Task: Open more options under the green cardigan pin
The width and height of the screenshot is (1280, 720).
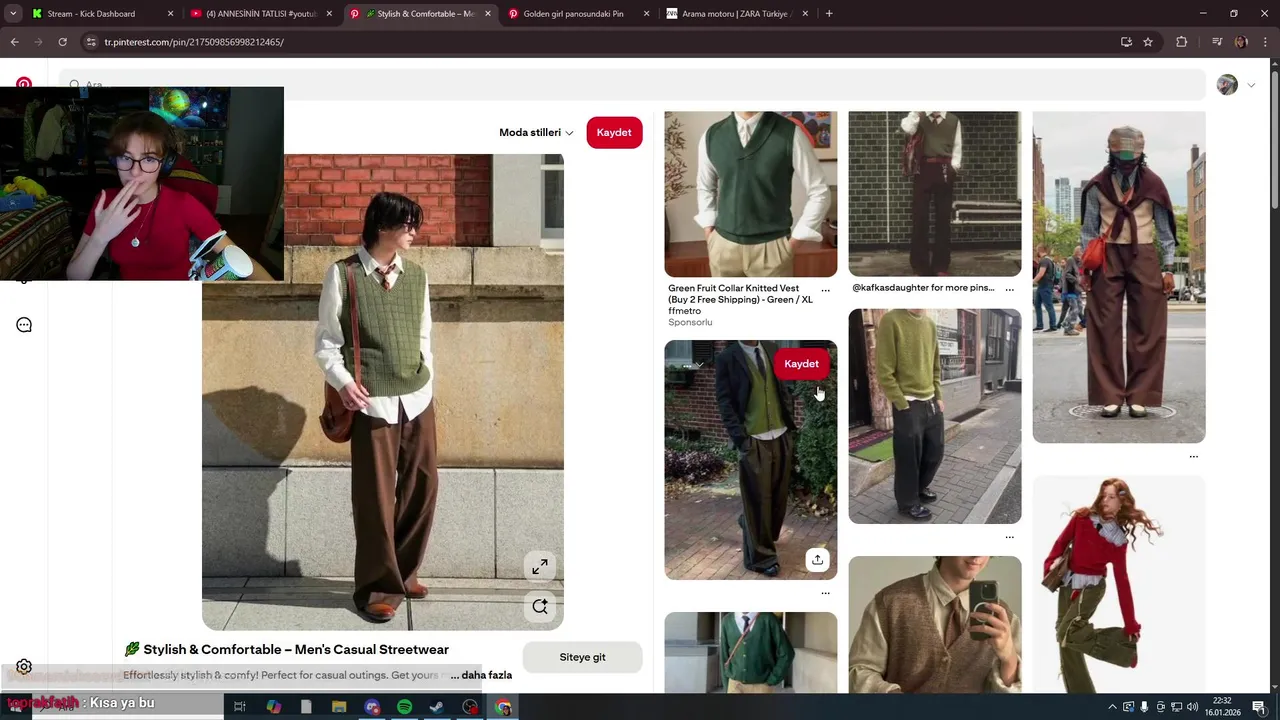Action: [x=825, y=593]
